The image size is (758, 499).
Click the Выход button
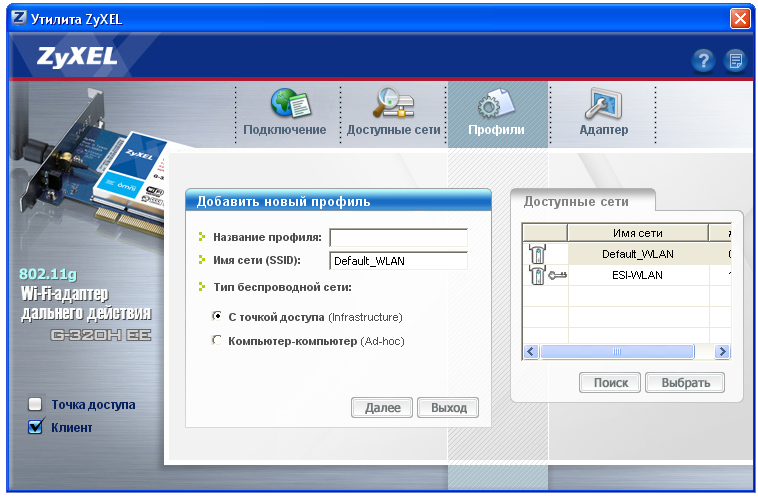pyautogui.click(x=448, y=408)
